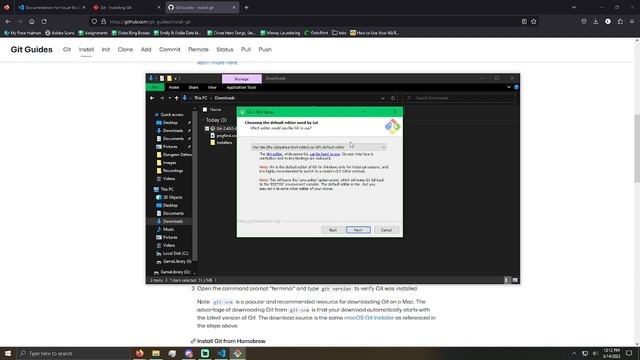
Task: Open Firefox from the taskbar
Action: coord(140,353)
